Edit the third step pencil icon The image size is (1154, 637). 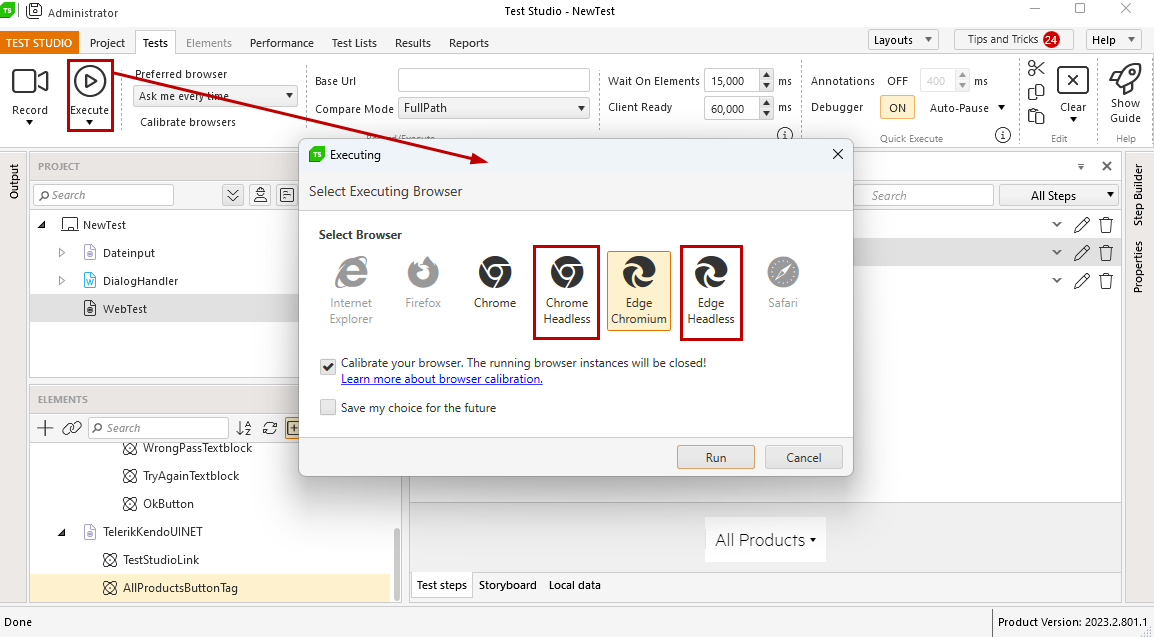click(x=1081, y=281)
